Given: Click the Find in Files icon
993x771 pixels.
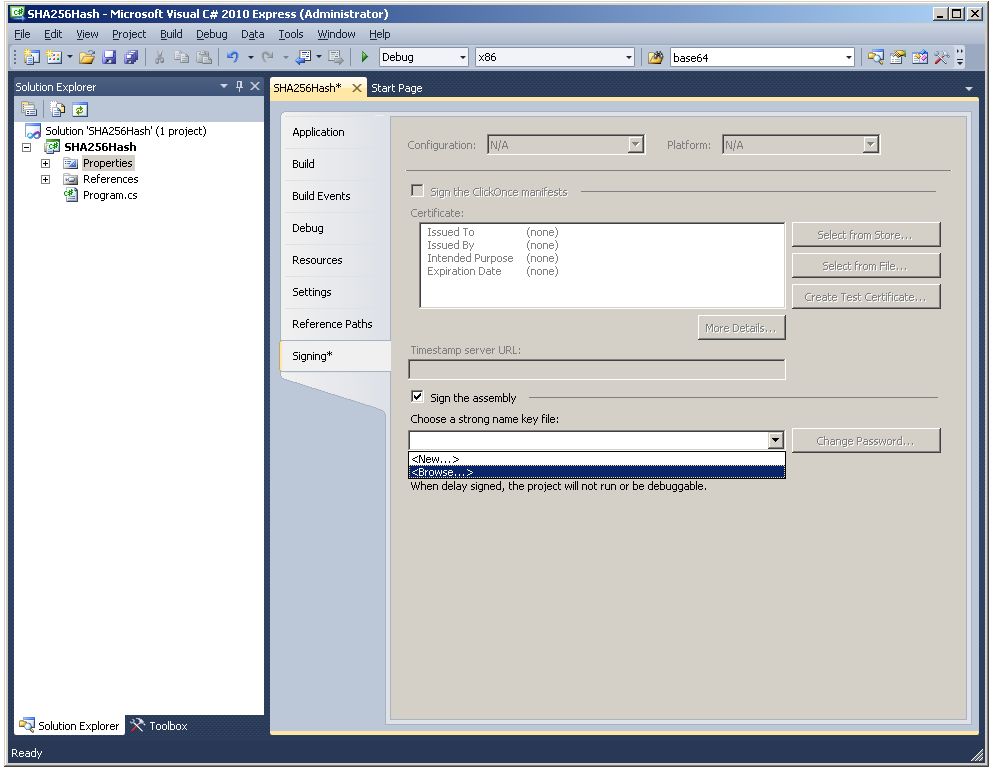Looking at the screenshot, I should click(x=655, y=58).
